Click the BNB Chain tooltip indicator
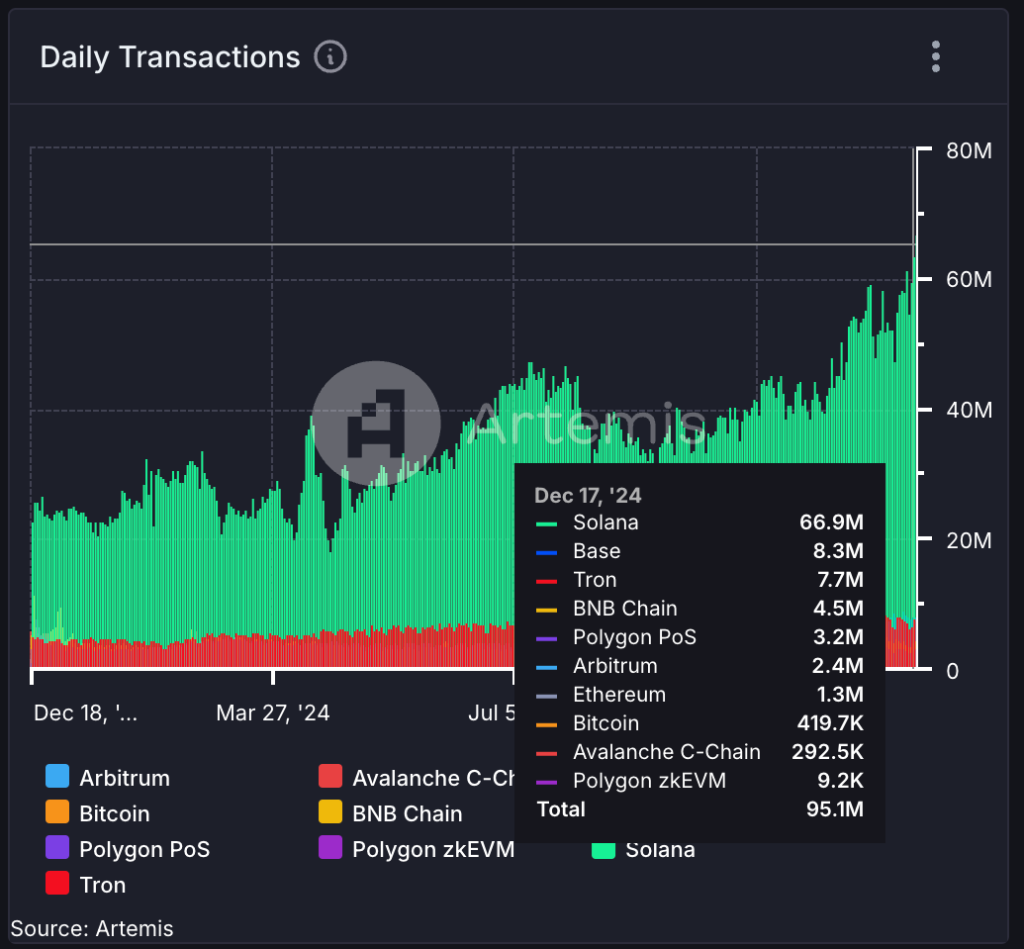1024x949 pixels. coord(546,608)
